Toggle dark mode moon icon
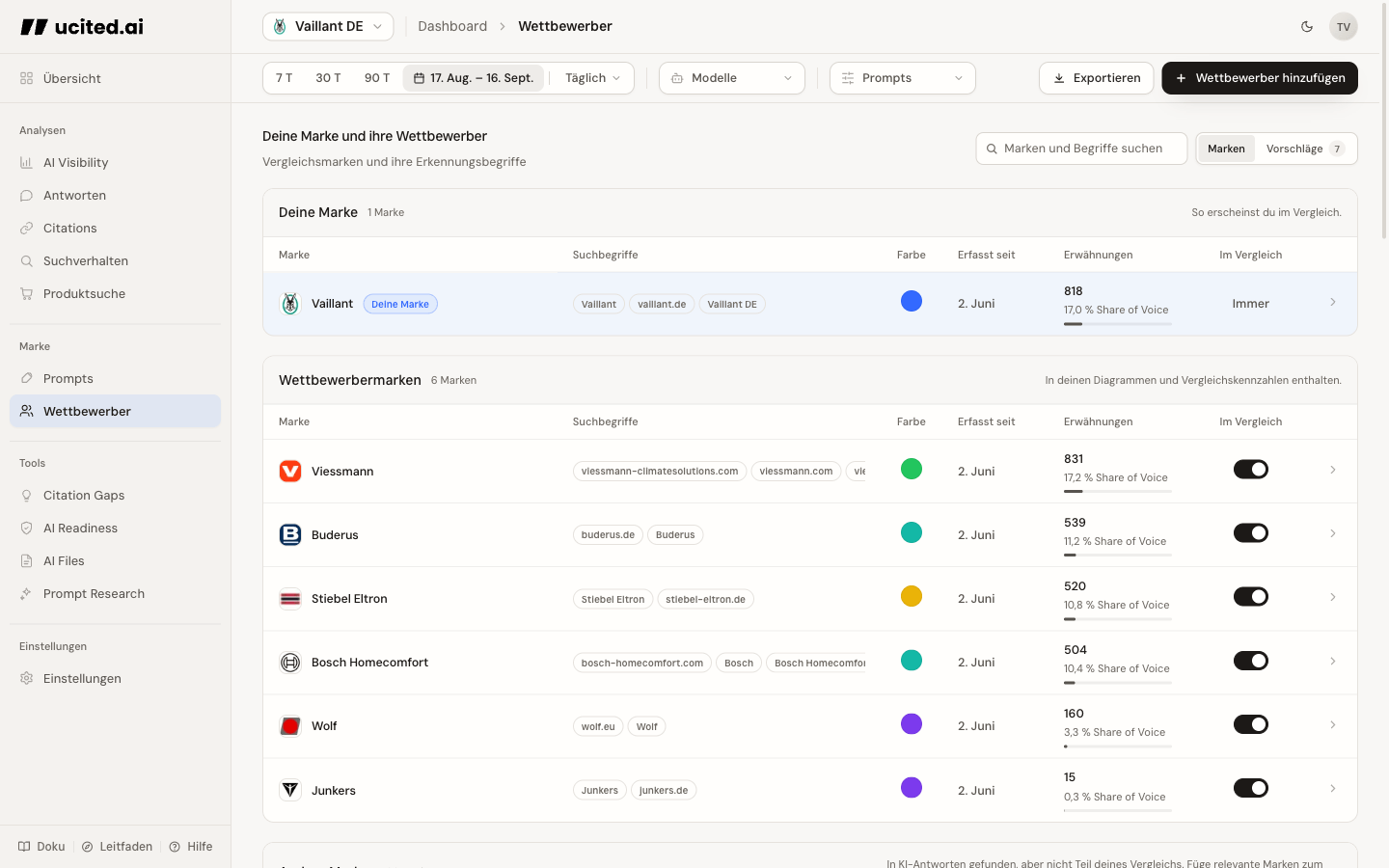 coord(1307,26)
